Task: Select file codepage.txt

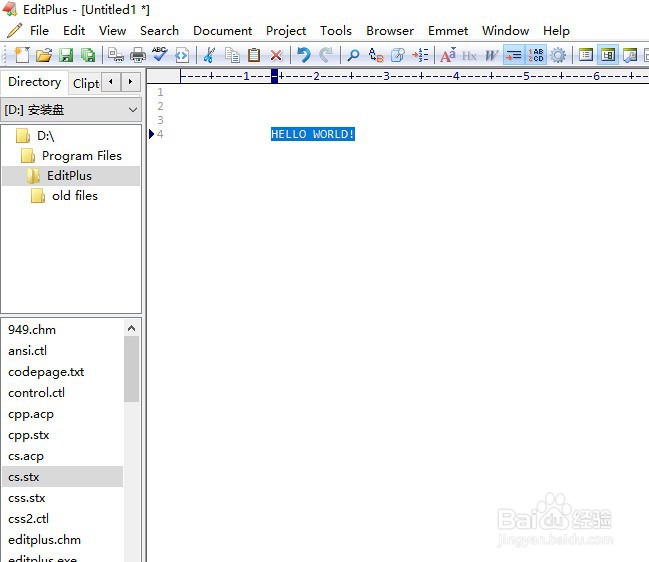Action: [x=46, y=372]
